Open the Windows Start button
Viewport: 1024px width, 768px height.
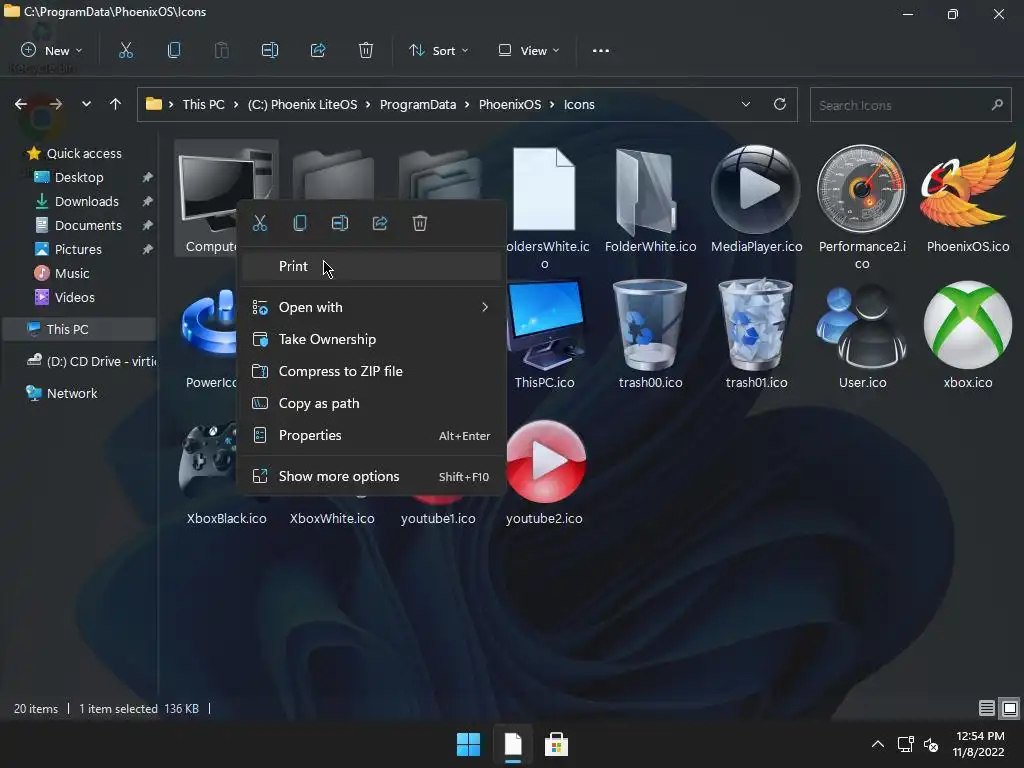coord(468,744)
